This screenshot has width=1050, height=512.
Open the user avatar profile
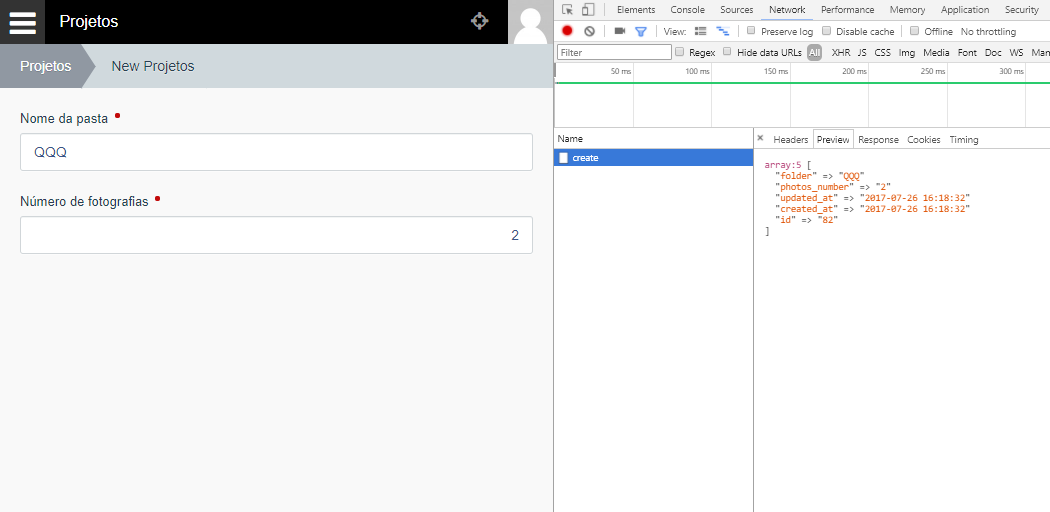[530, 22]
